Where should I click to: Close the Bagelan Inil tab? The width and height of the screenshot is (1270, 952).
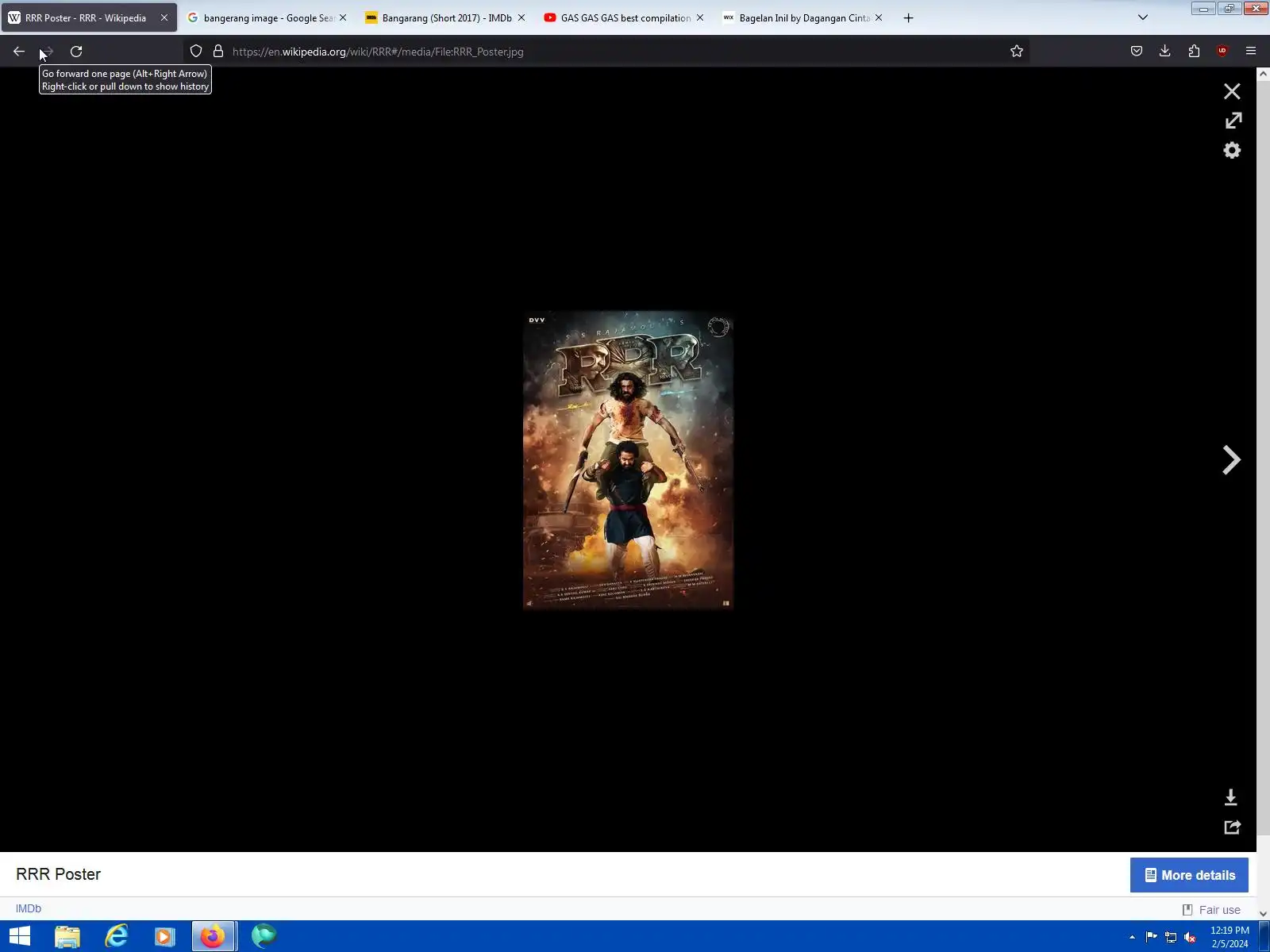tap(879, 17)
